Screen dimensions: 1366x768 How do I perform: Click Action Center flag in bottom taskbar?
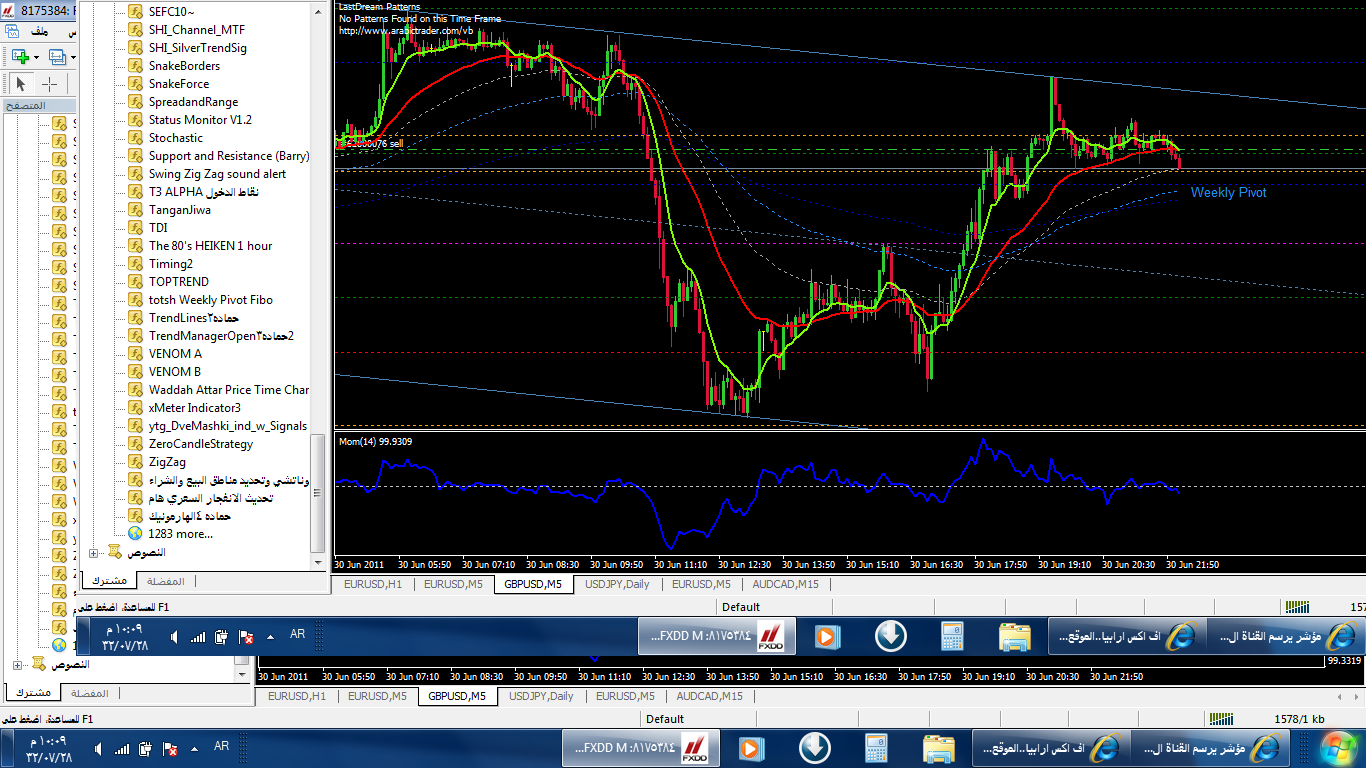[x=170, y=748]
